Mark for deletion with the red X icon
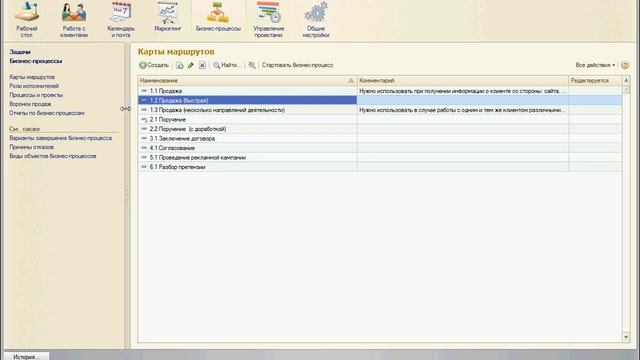This screenshot has height=360, width=640. click(202, 65)
